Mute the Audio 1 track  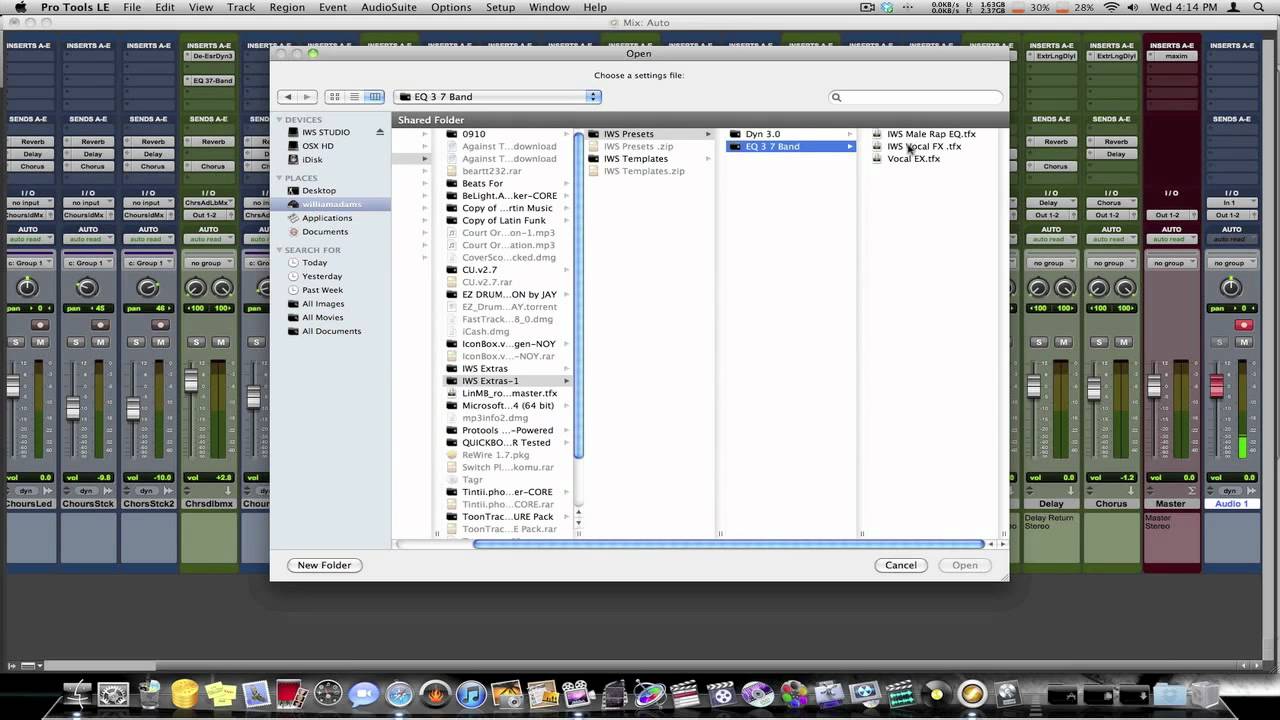(1244, 342)
